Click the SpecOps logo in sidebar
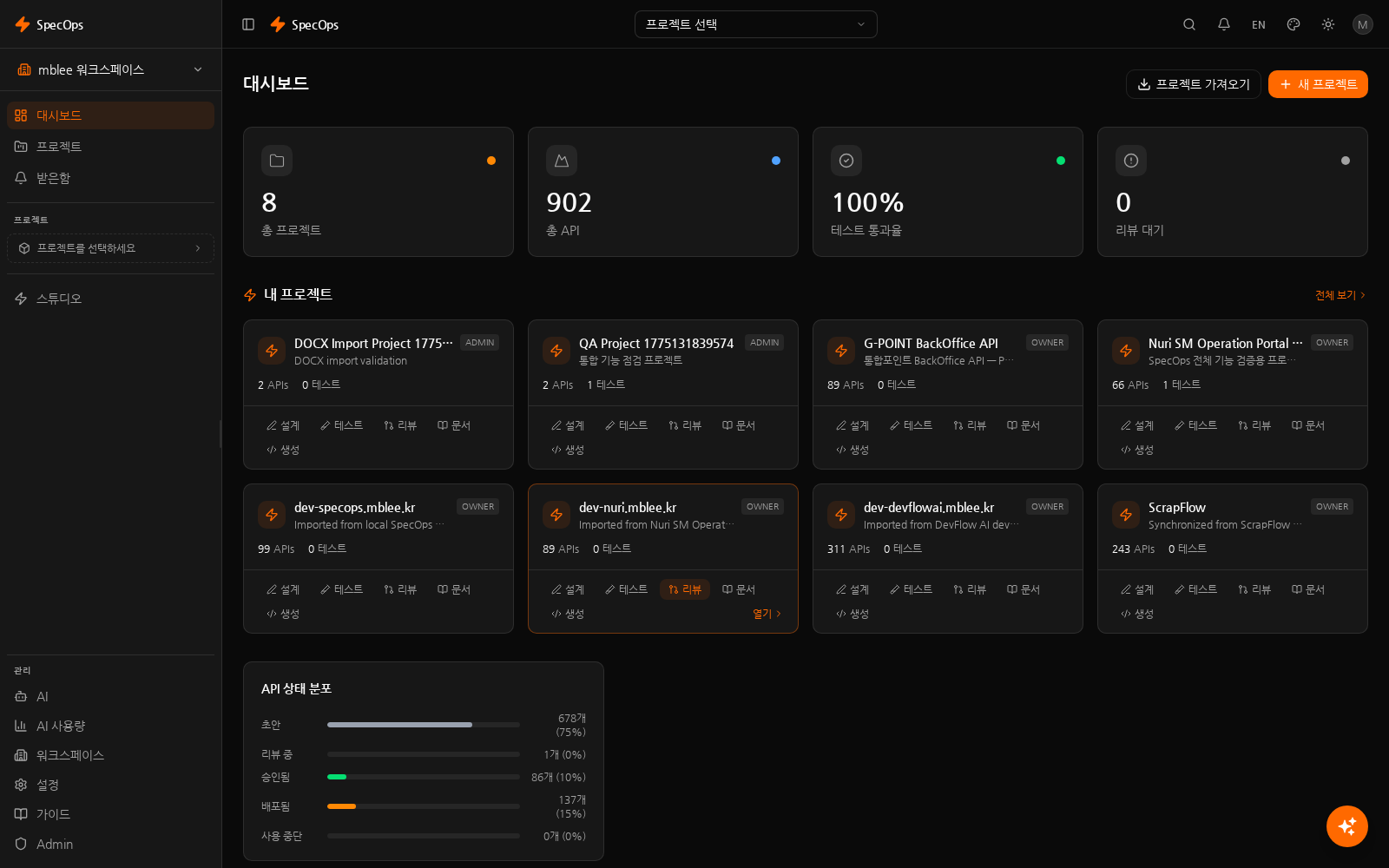The image size is (1389, 868). (x=49, y=24)
